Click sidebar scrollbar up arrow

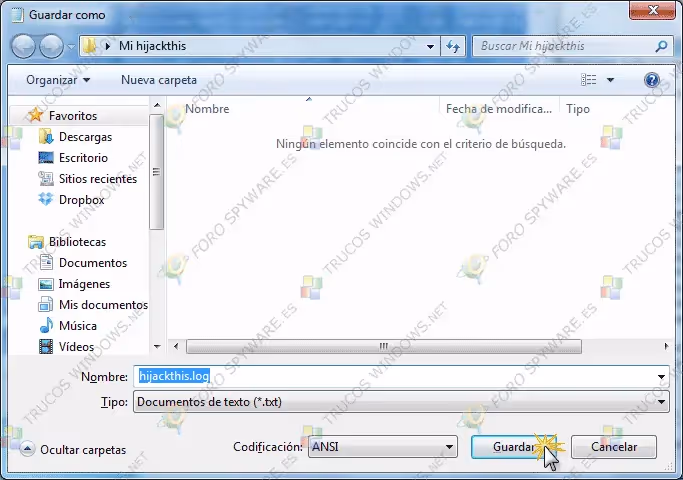[157, 105]
